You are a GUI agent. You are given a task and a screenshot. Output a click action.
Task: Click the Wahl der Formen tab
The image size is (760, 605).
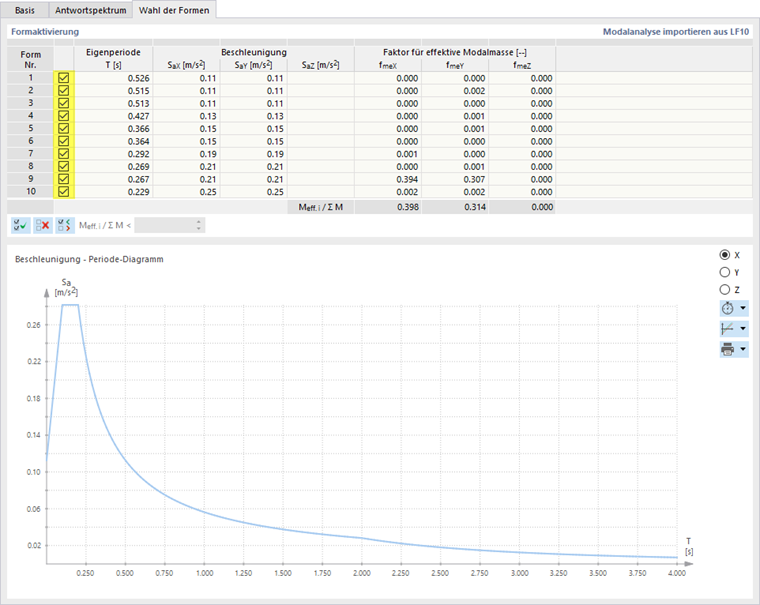click(174, 10)
